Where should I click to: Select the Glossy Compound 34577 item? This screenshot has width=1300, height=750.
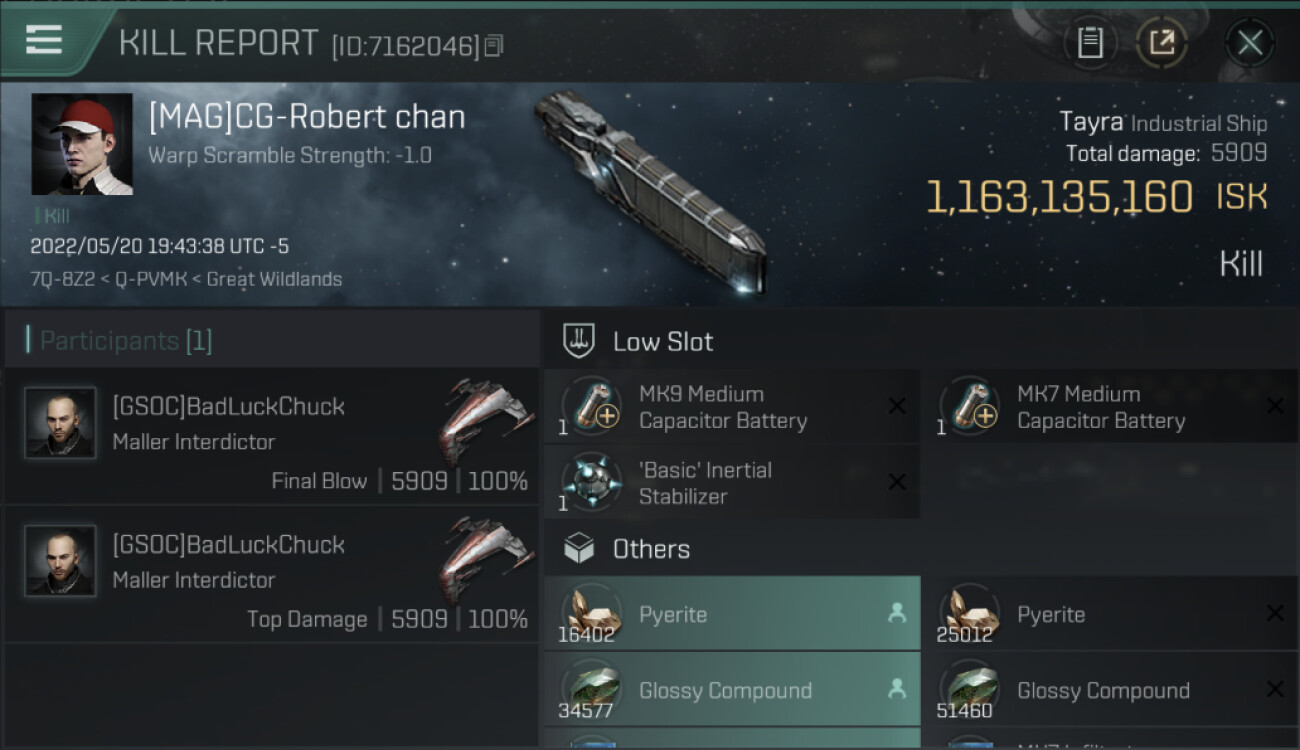pyautogui.click(x=732, y=690)
